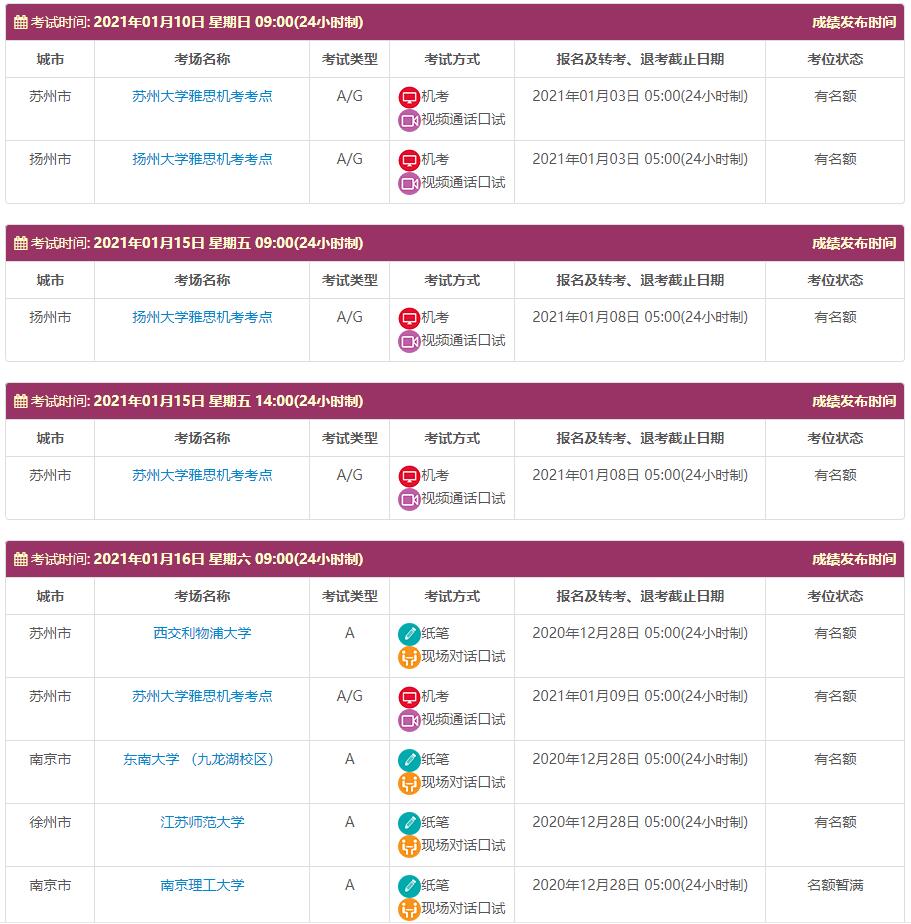This screenshot has width=911, height=924.
Task: Select 名额暂满 status in 南京理工大学 row
Action: click(835, 885)
